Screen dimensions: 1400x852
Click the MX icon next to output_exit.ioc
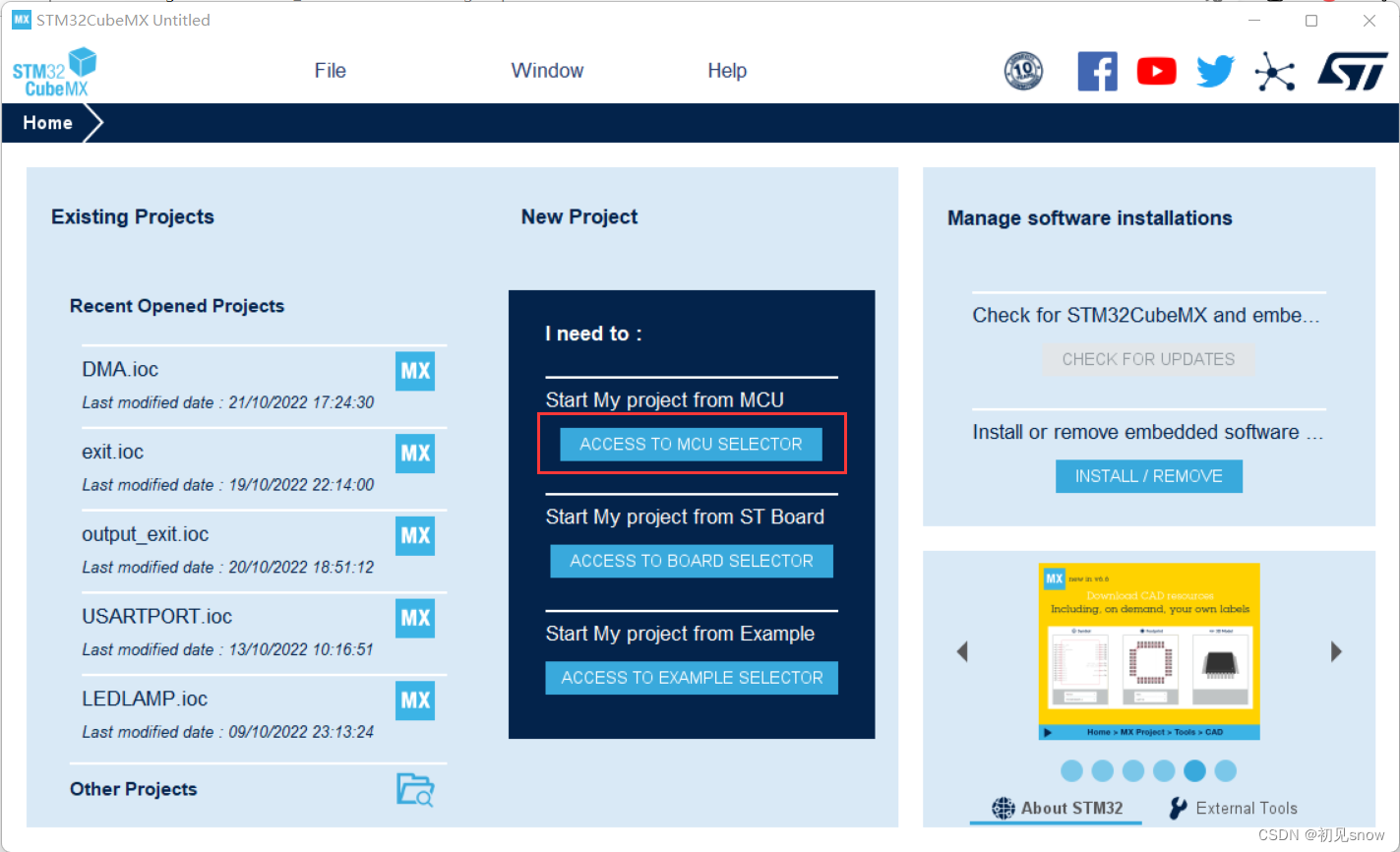[415, 536]
